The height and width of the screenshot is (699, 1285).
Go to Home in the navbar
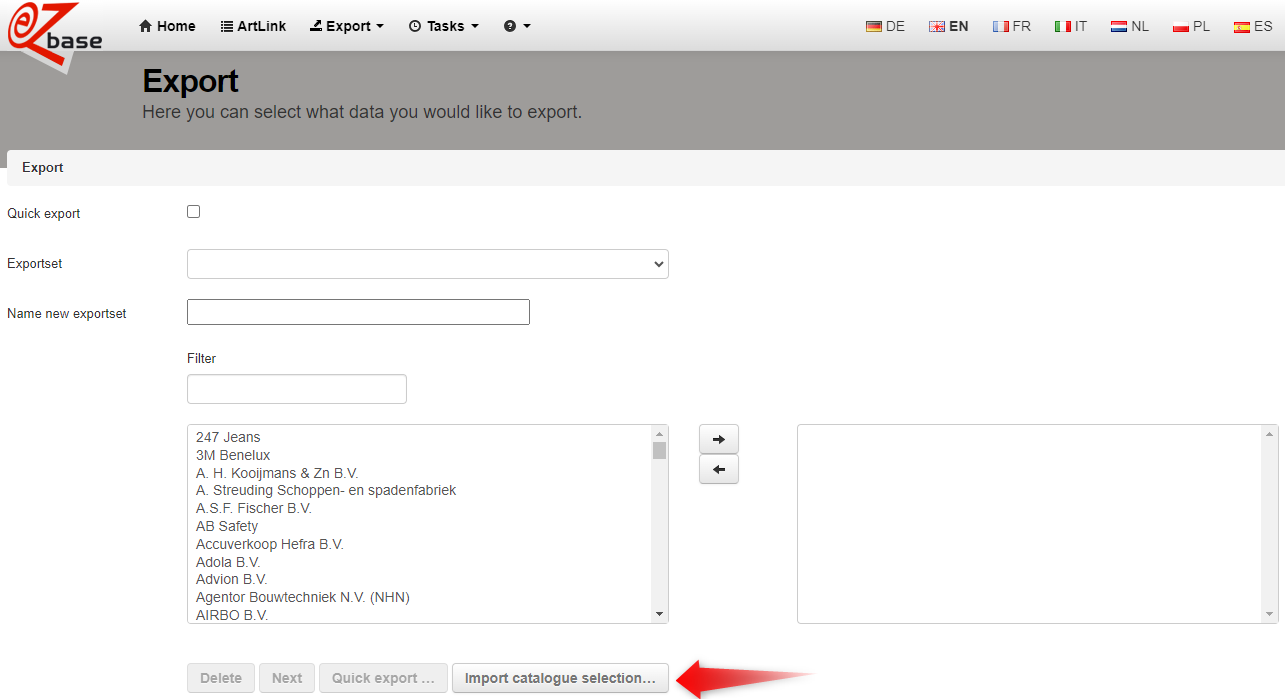tap(167, 26)
